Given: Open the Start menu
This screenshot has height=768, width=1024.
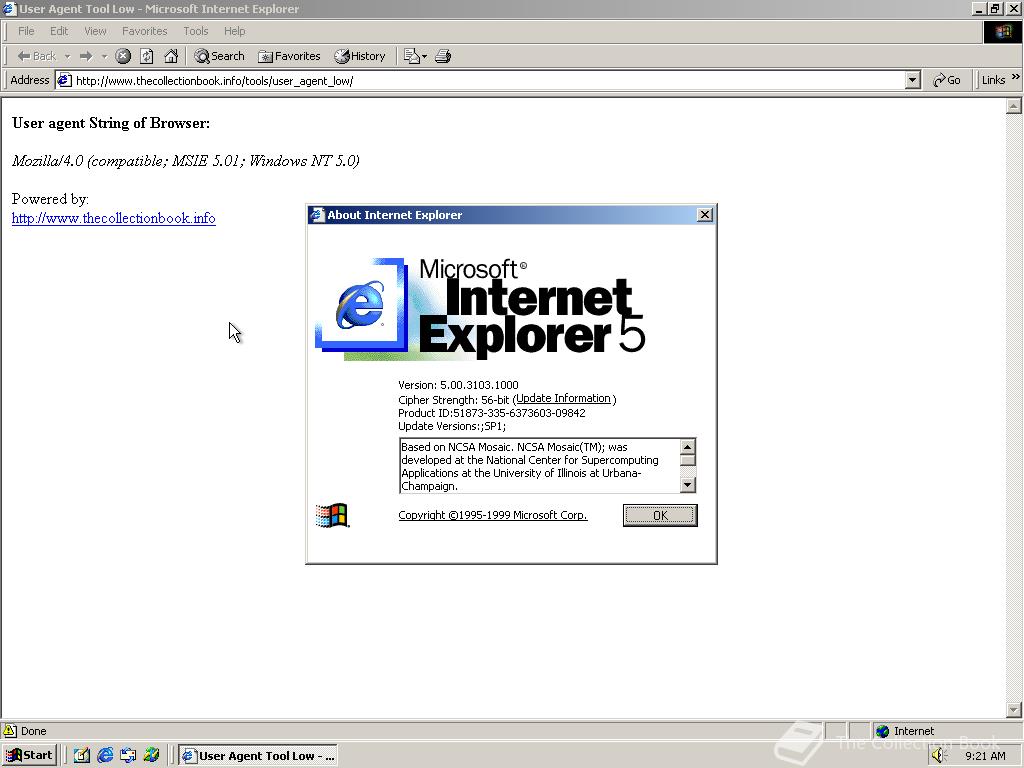Looking at the screenshot, I should (29, 755).
